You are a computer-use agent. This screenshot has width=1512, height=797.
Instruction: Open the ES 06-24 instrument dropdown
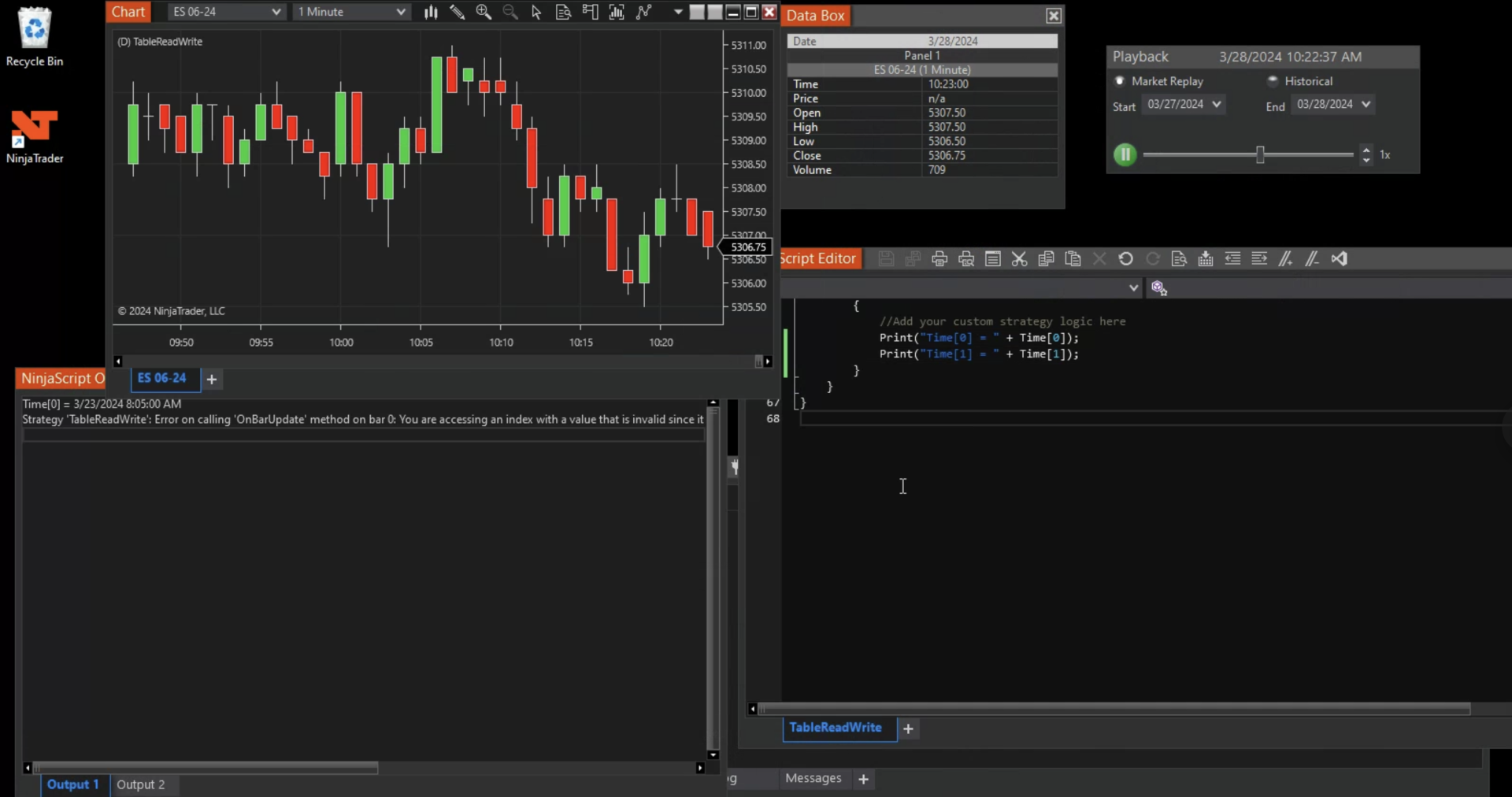[226, 12]
